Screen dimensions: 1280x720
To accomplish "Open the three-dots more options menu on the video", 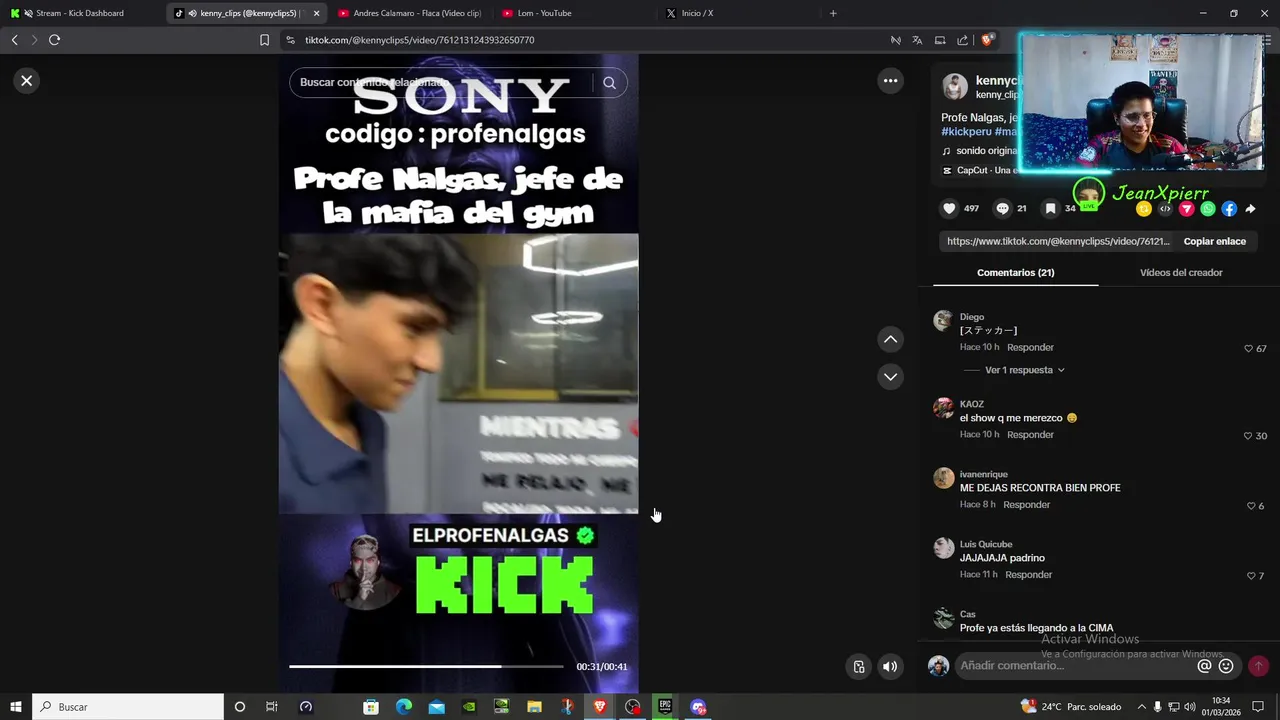I will (890, 81).
